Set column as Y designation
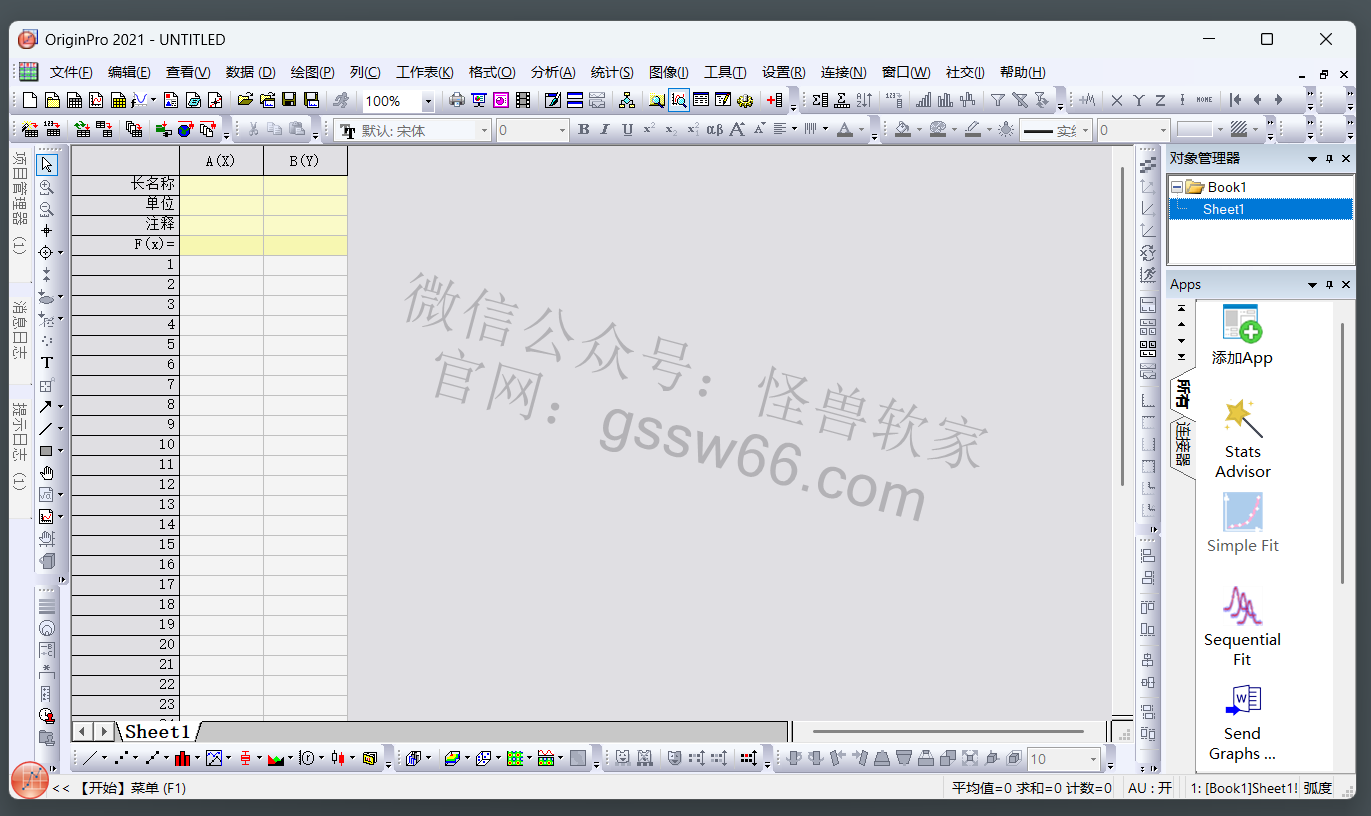Viewport: 1371px width, 816px height. tap(1138, 100)
